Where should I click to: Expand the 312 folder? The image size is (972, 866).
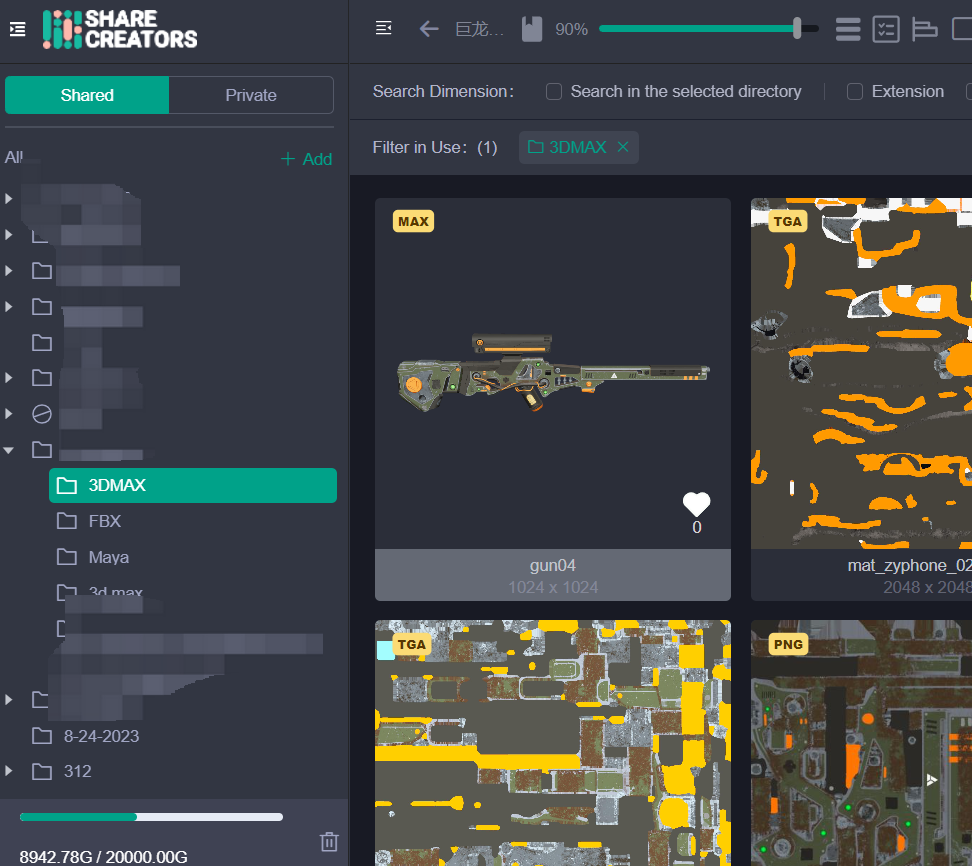9,771
